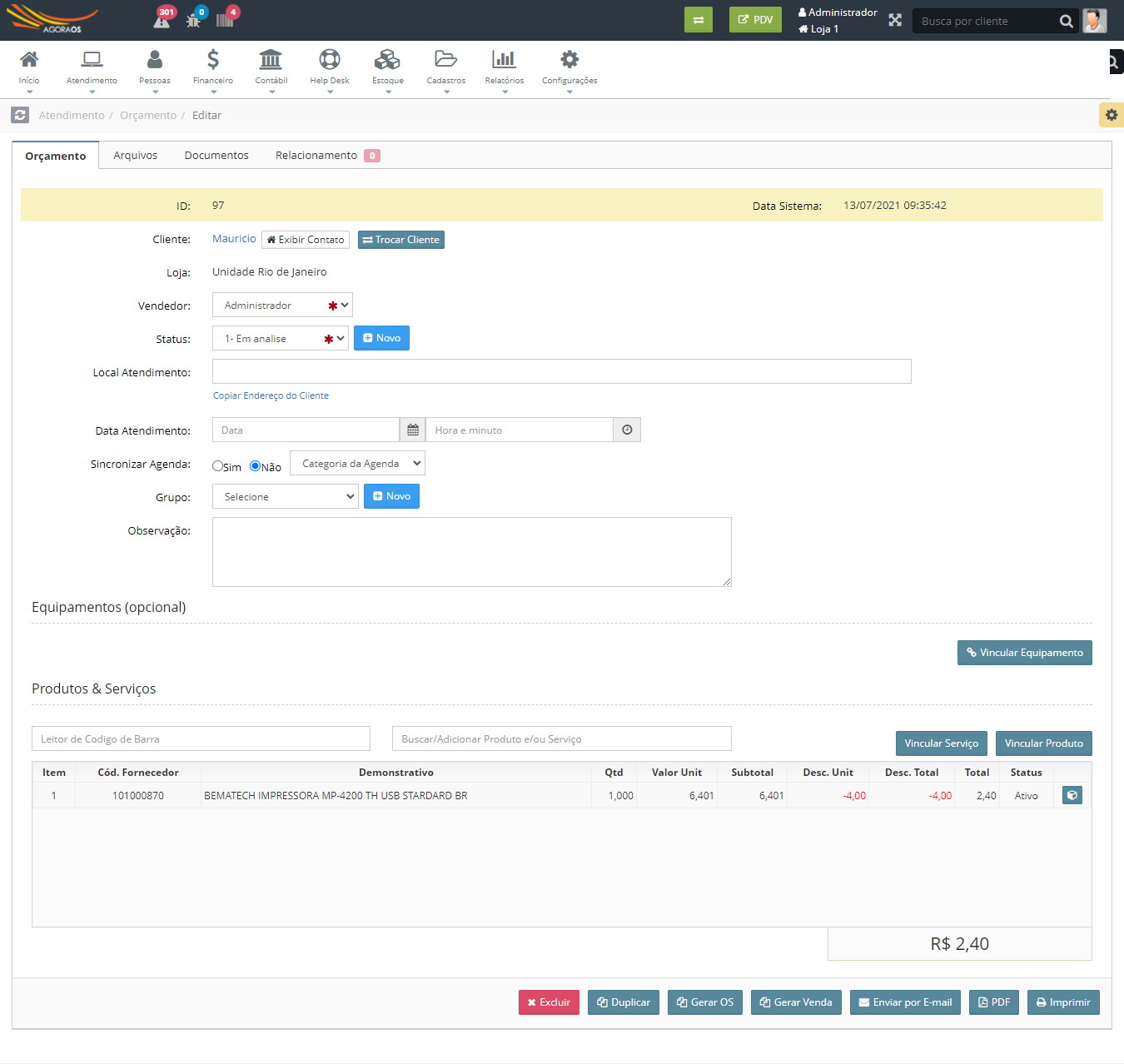1124x1064 pixels.
Task: Click the box icon in BEMATECH row
Action: 1072,795
